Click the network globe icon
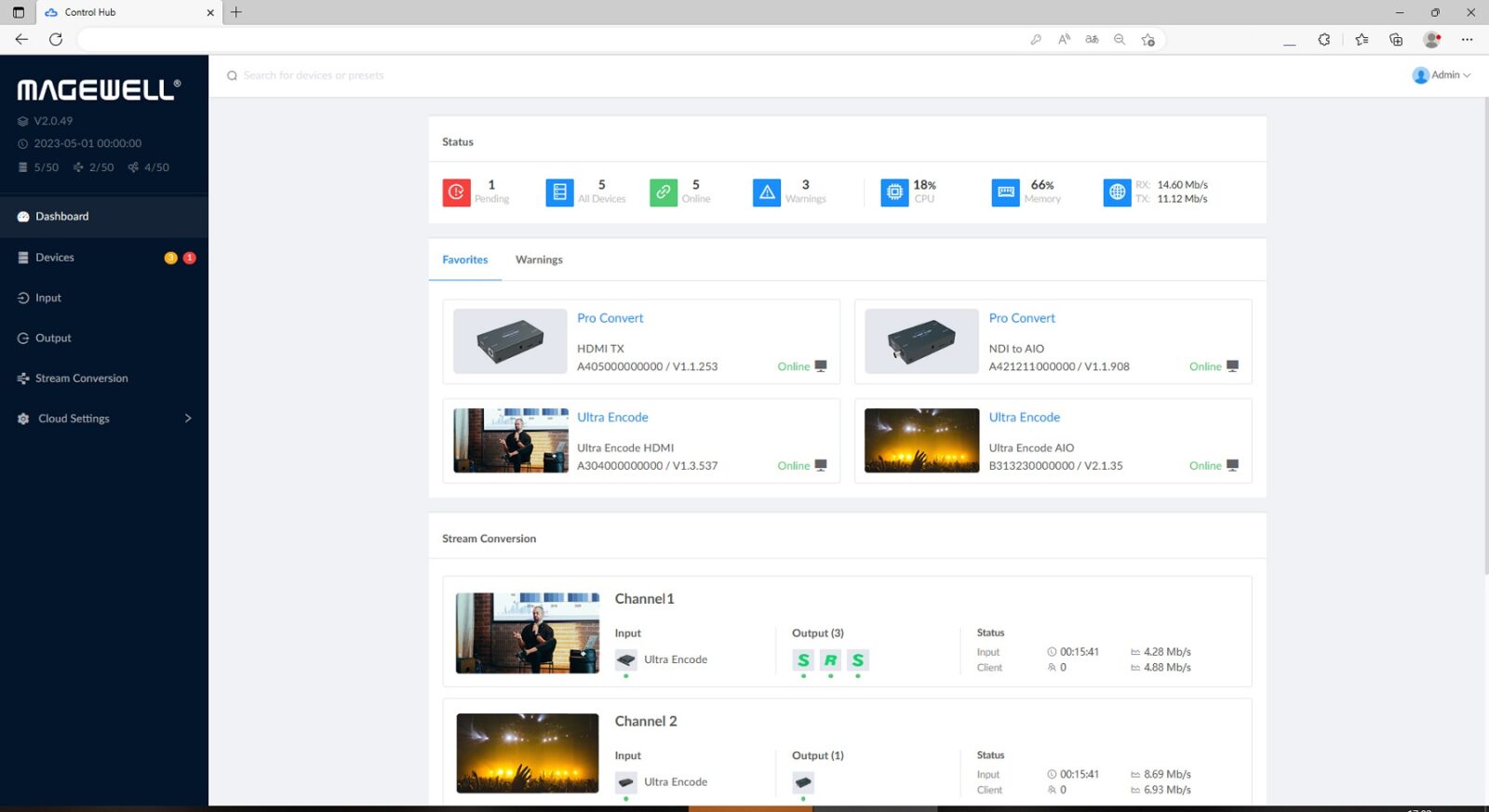The width and height of the screenshot is (1489, 812). [x=1117, y=193]
